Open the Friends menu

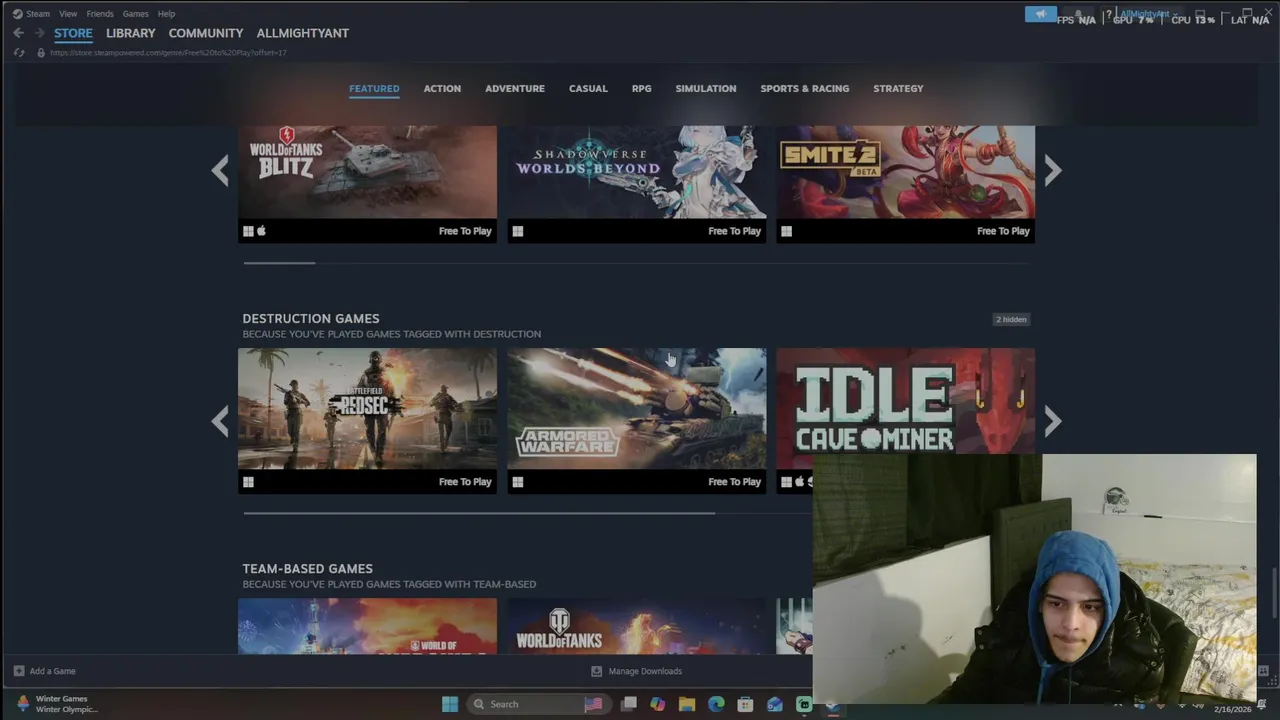[100, 14]
